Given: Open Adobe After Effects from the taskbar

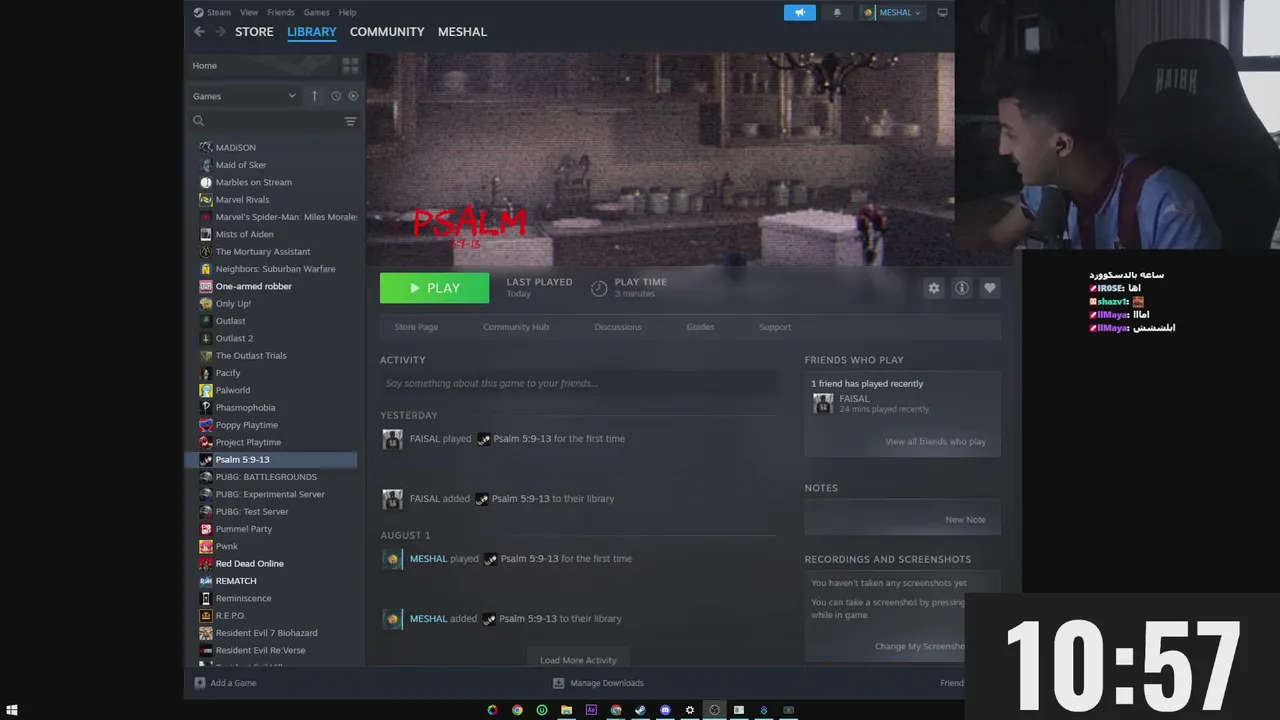Looking at the screenshot, I should [x=591, y=710].
